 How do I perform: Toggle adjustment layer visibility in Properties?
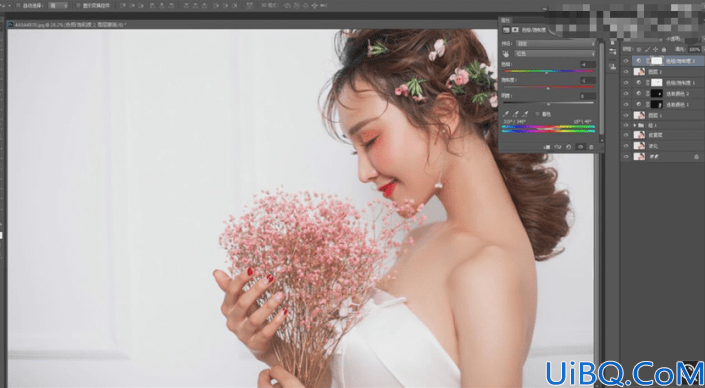[x=580, y=147]
